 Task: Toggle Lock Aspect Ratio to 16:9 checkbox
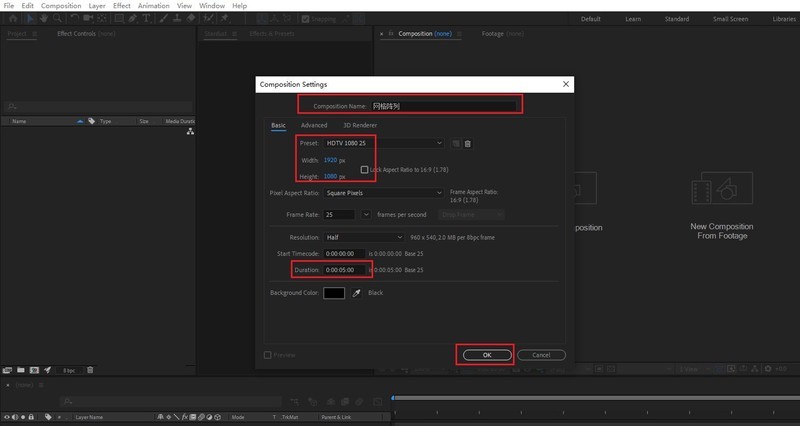(365, 170)
